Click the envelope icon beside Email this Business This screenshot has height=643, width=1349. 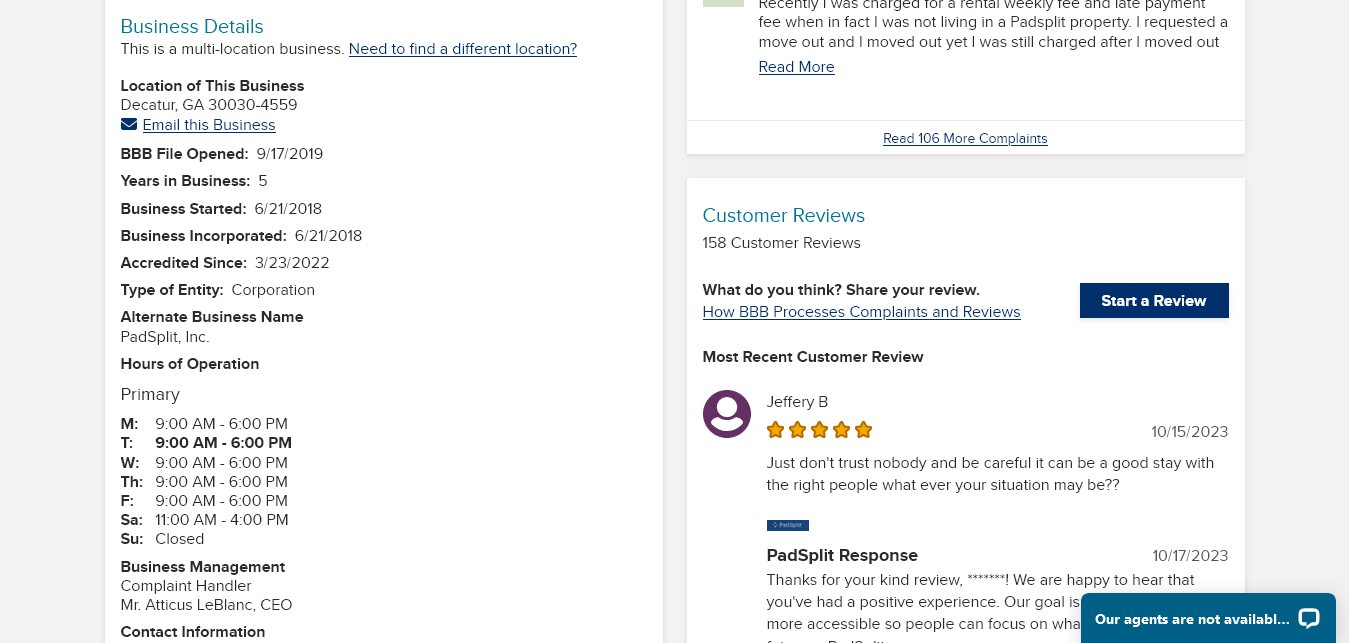click(129, 124)
